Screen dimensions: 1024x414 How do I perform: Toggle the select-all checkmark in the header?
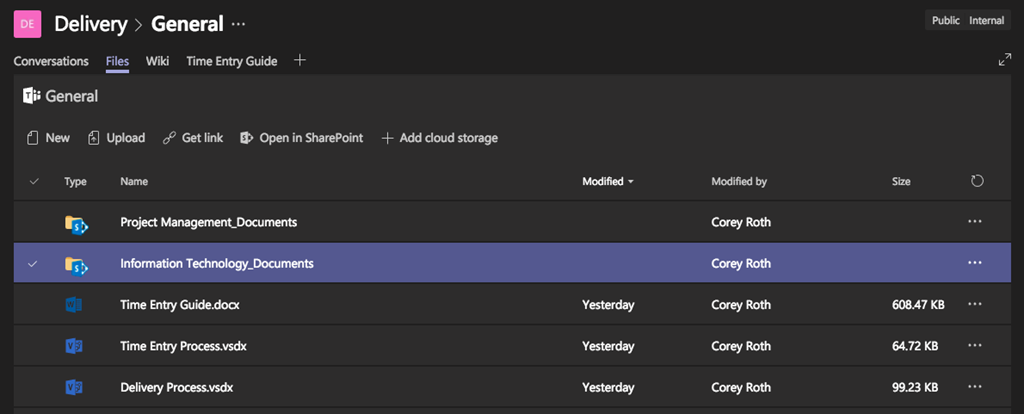click(x=34, y=182)
